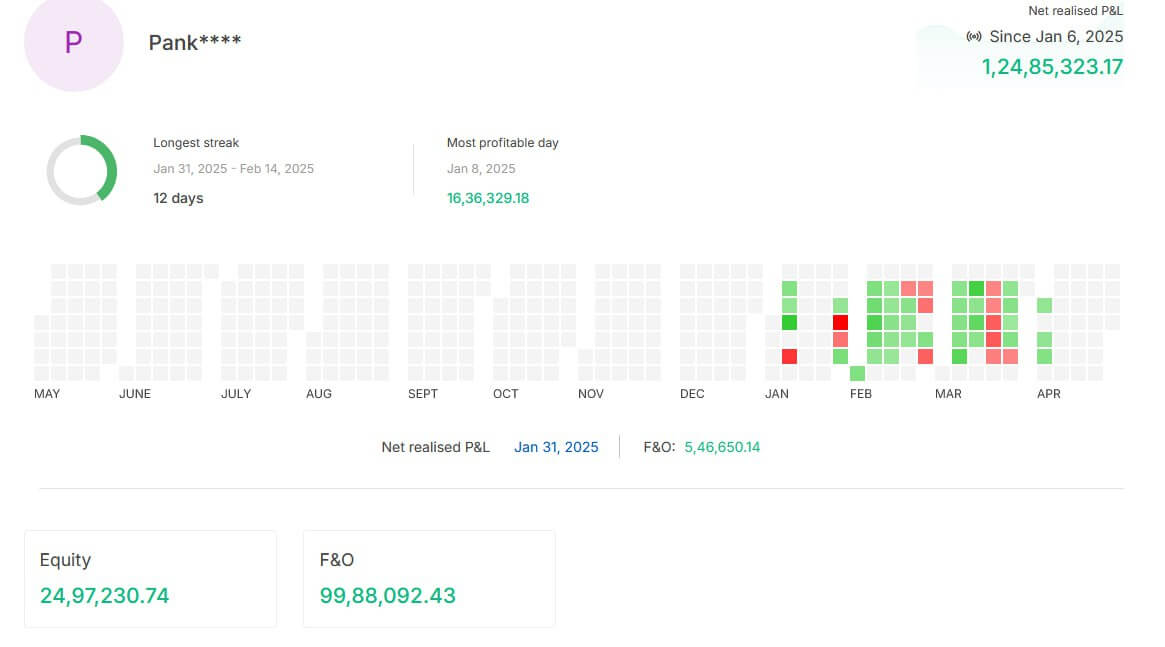The image size is (1165, 647).
Task: Click the OCT month label
Action: tap(505, 394)
